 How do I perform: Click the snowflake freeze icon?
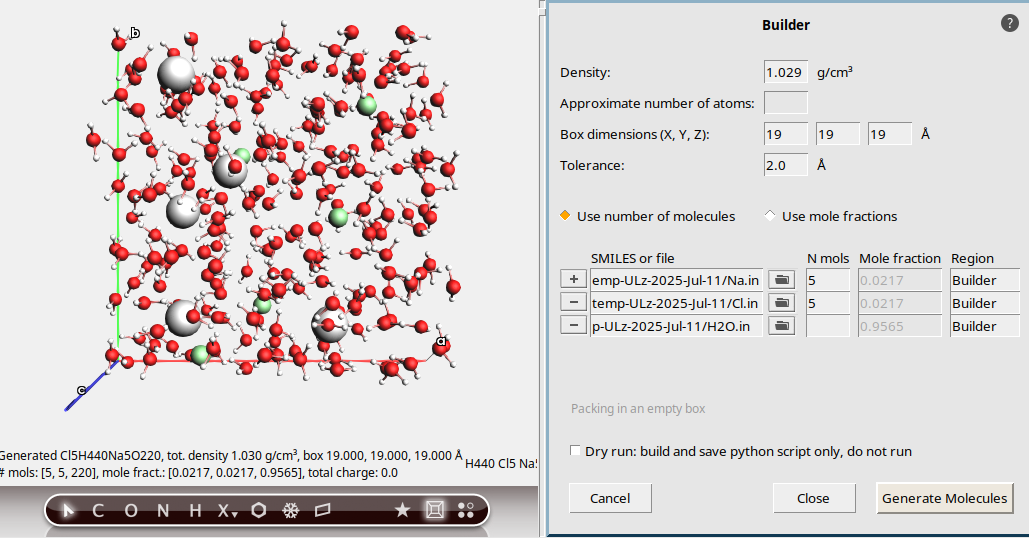pyautogui.click(x=291, y=511)
